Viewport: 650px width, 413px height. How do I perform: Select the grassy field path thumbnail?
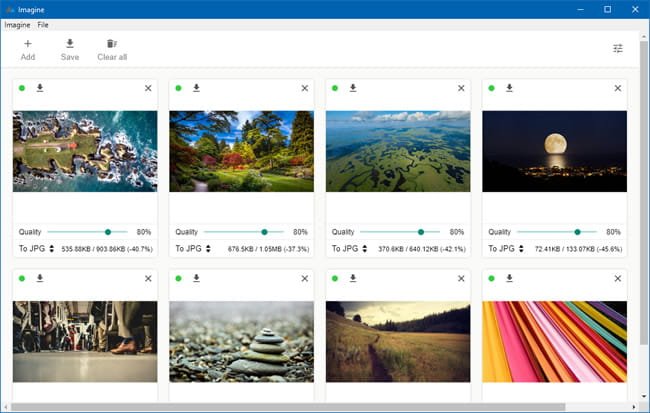coord(398,341)
